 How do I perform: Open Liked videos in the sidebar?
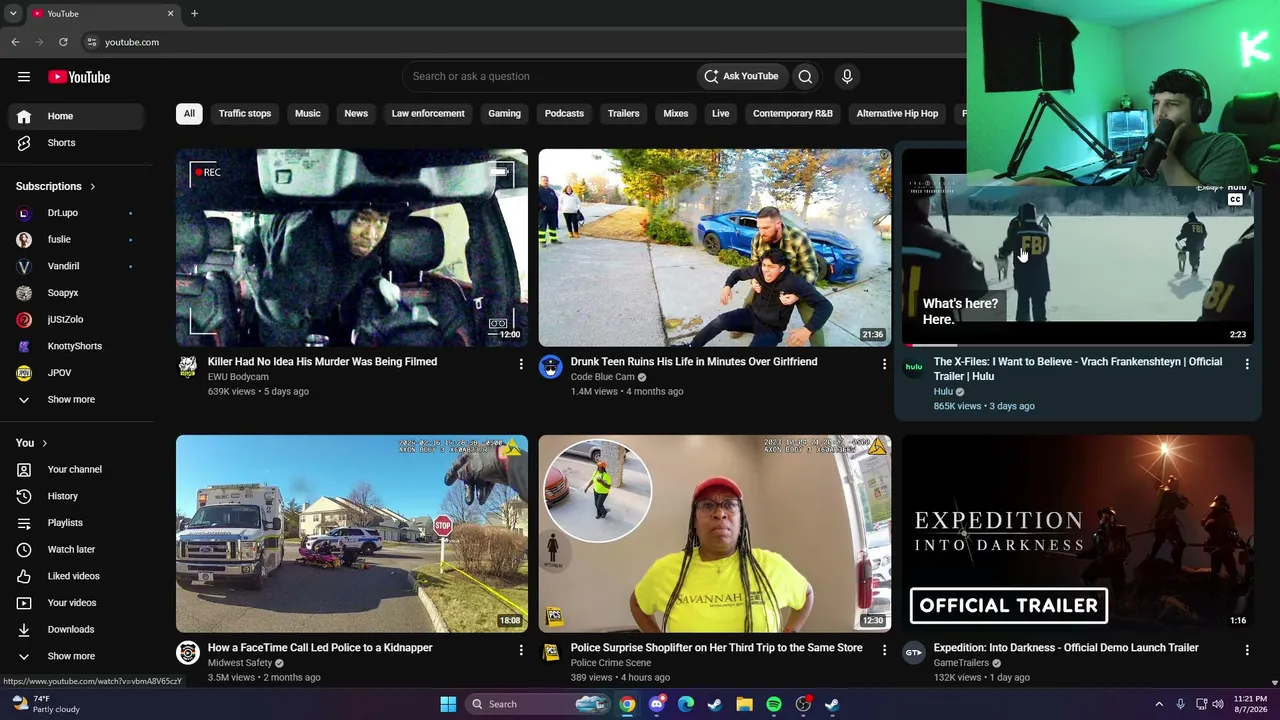coord(77,576)
